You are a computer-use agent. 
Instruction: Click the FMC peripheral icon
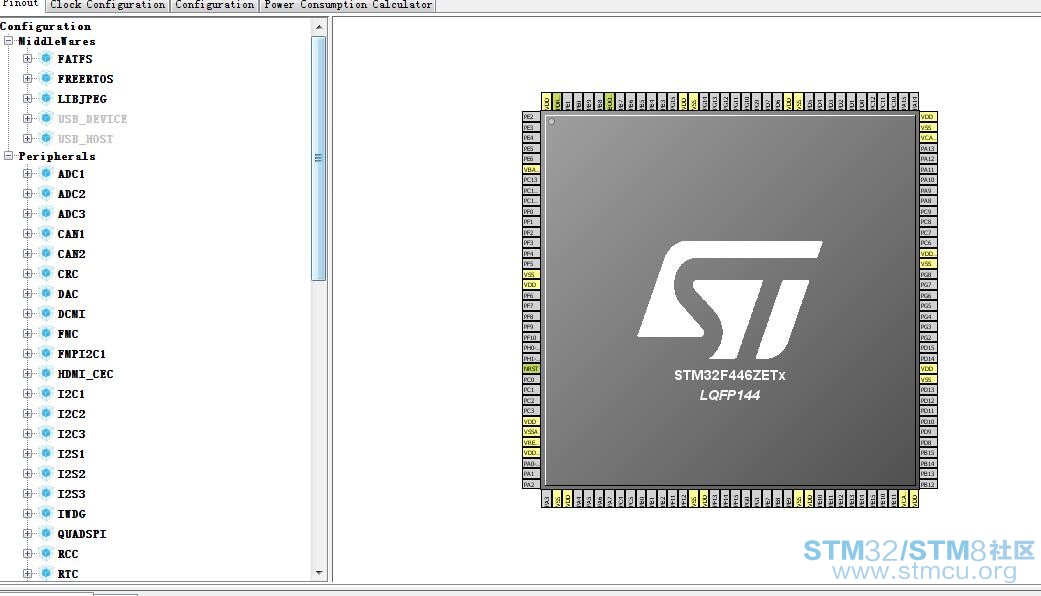click(46, 333)
